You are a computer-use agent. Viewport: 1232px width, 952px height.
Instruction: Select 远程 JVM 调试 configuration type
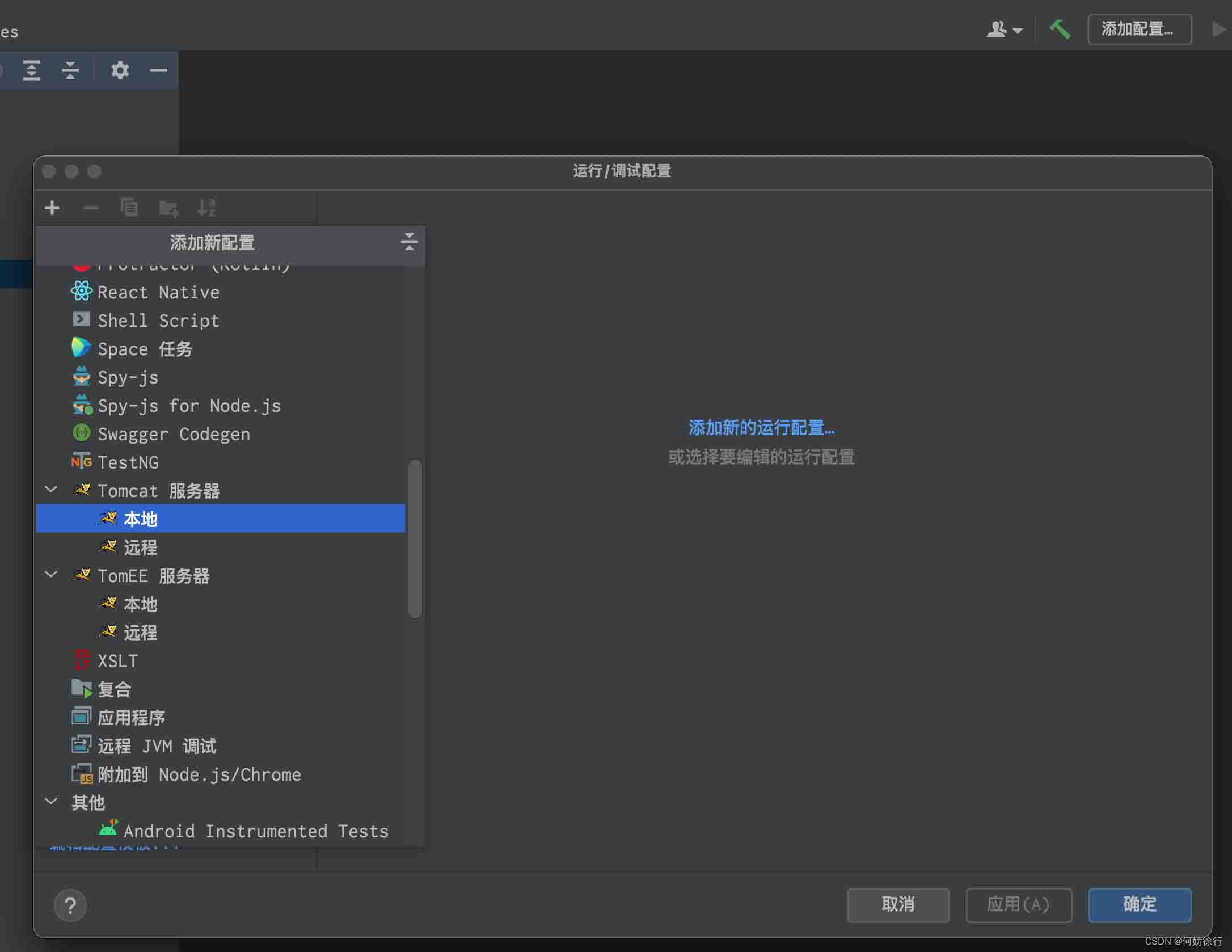tap(221, 745)
